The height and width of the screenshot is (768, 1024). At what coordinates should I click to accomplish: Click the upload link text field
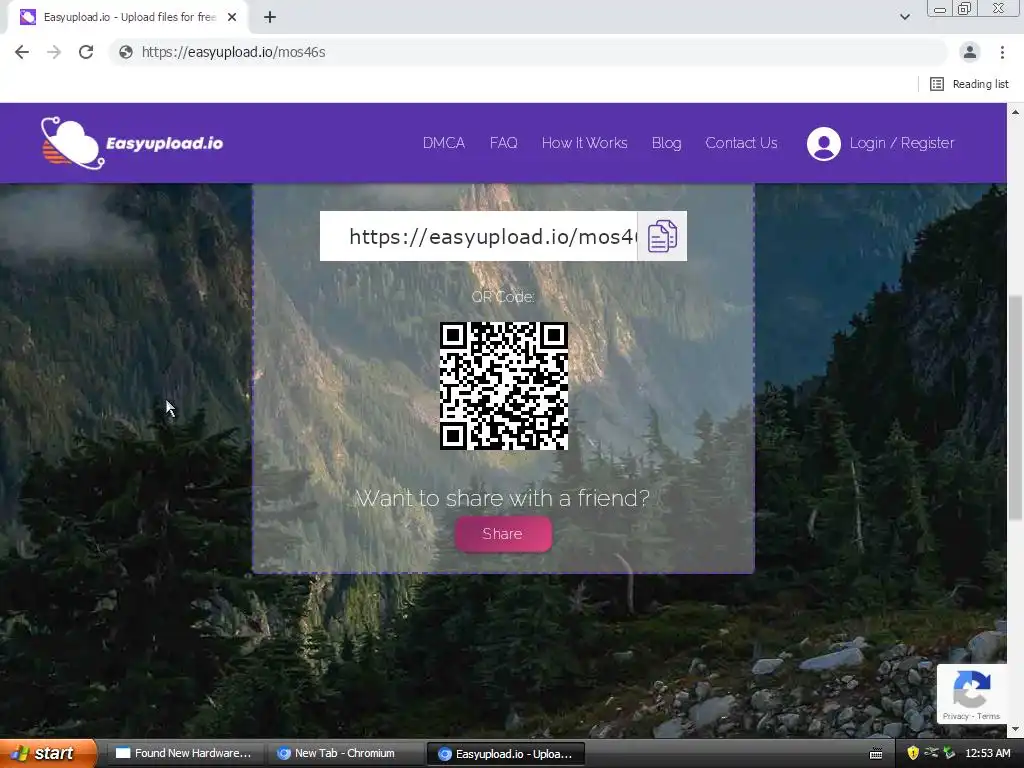[x=479, y=236]
